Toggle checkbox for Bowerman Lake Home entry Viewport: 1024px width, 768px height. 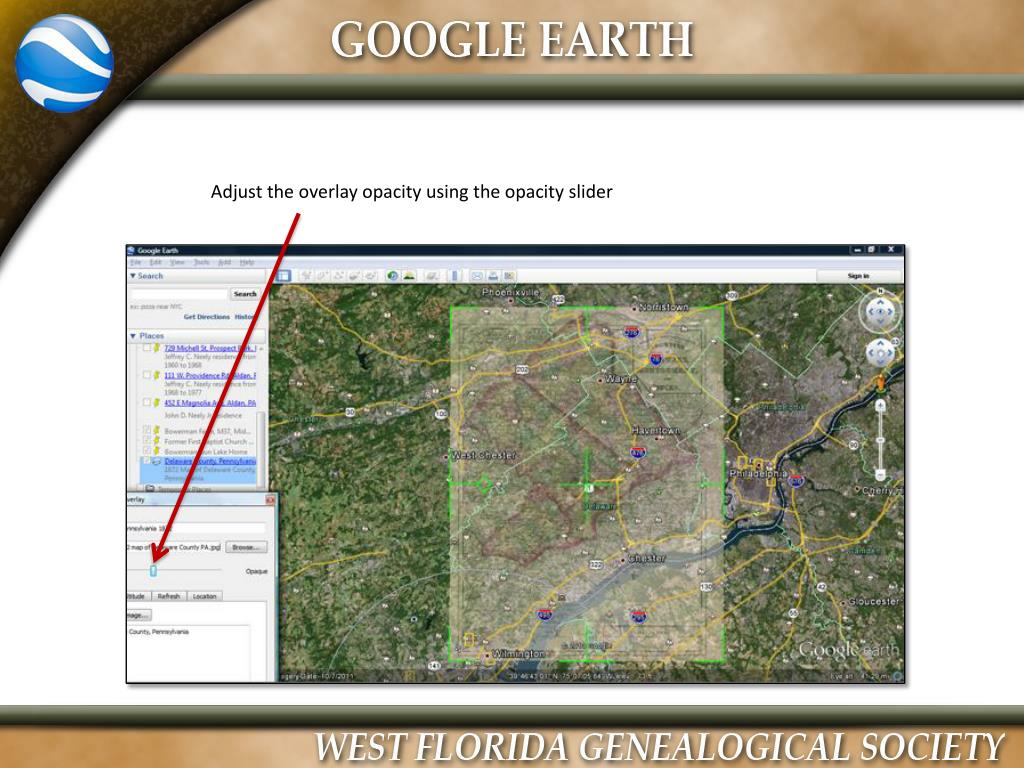[x=147, y=450]
